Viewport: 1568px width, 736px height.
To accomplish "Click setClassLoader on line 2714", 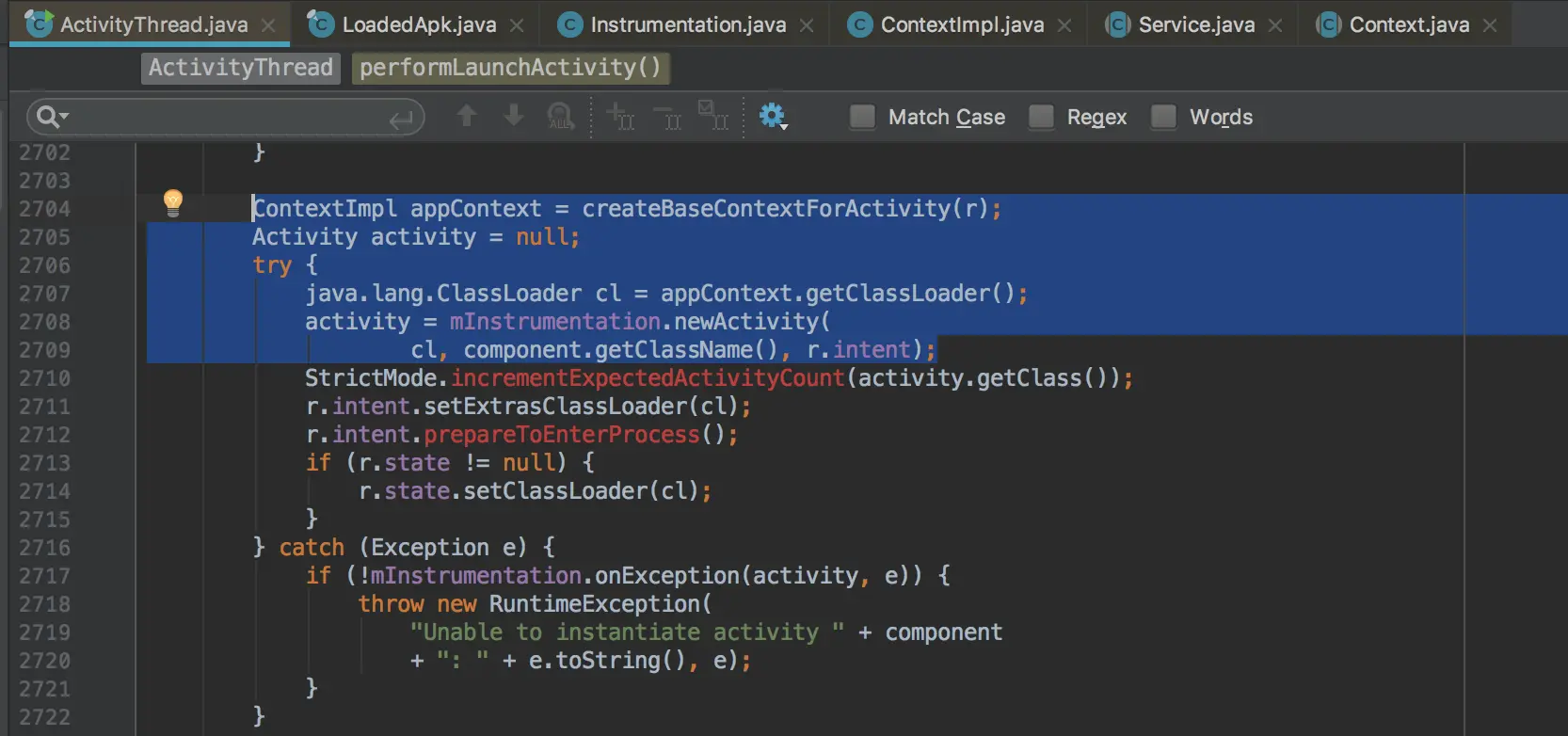I will click(x=555, y=491).
